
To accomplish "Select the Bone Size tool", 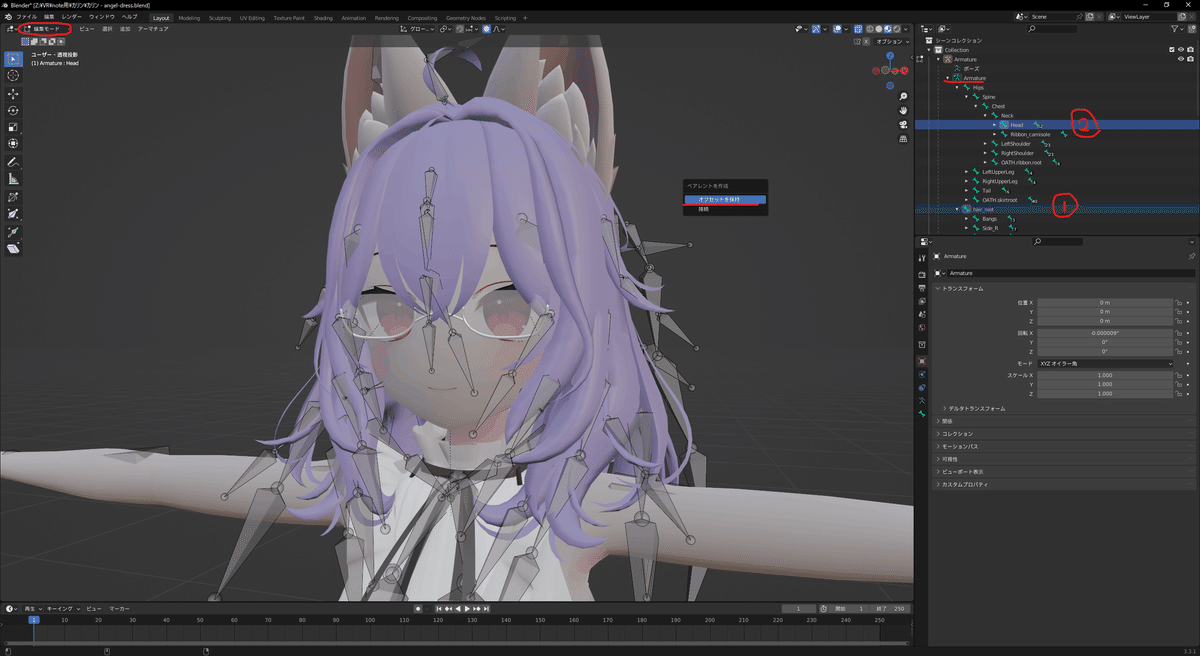I will coord(13,214).
